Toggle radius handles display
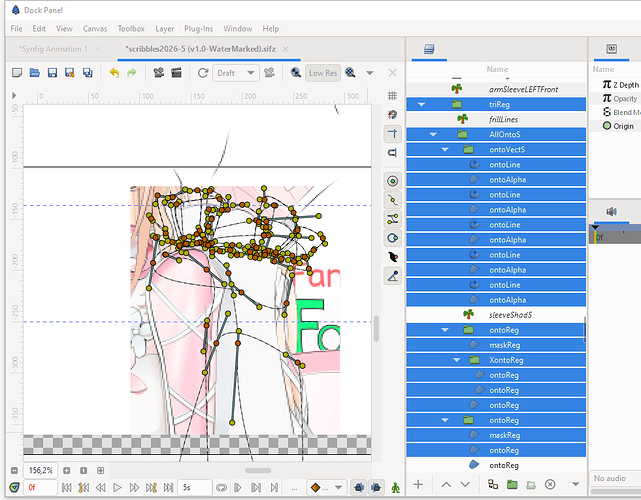 [392, 238]
